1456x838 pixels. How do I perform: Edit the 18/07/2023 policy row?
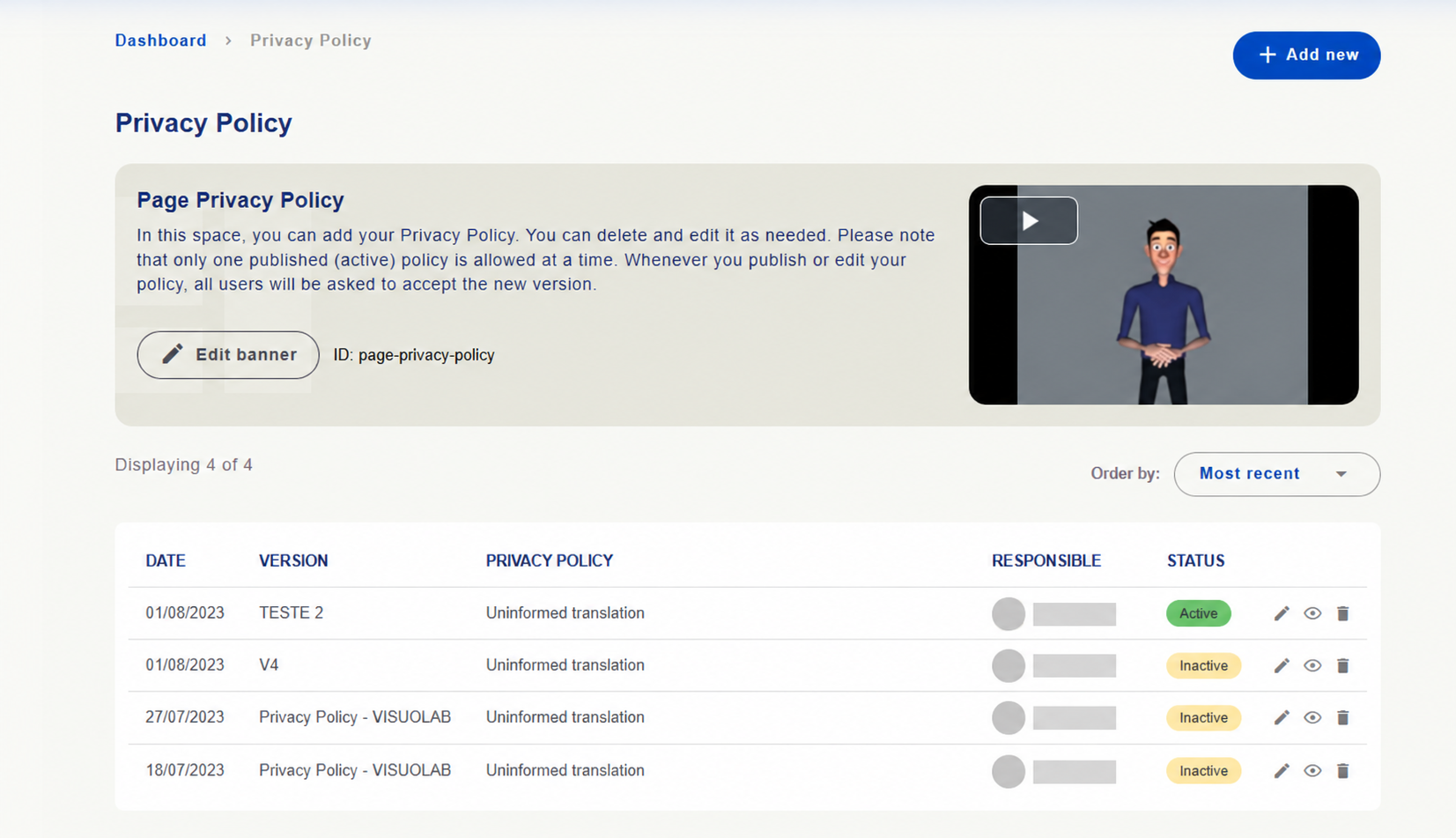(1282, 771)
